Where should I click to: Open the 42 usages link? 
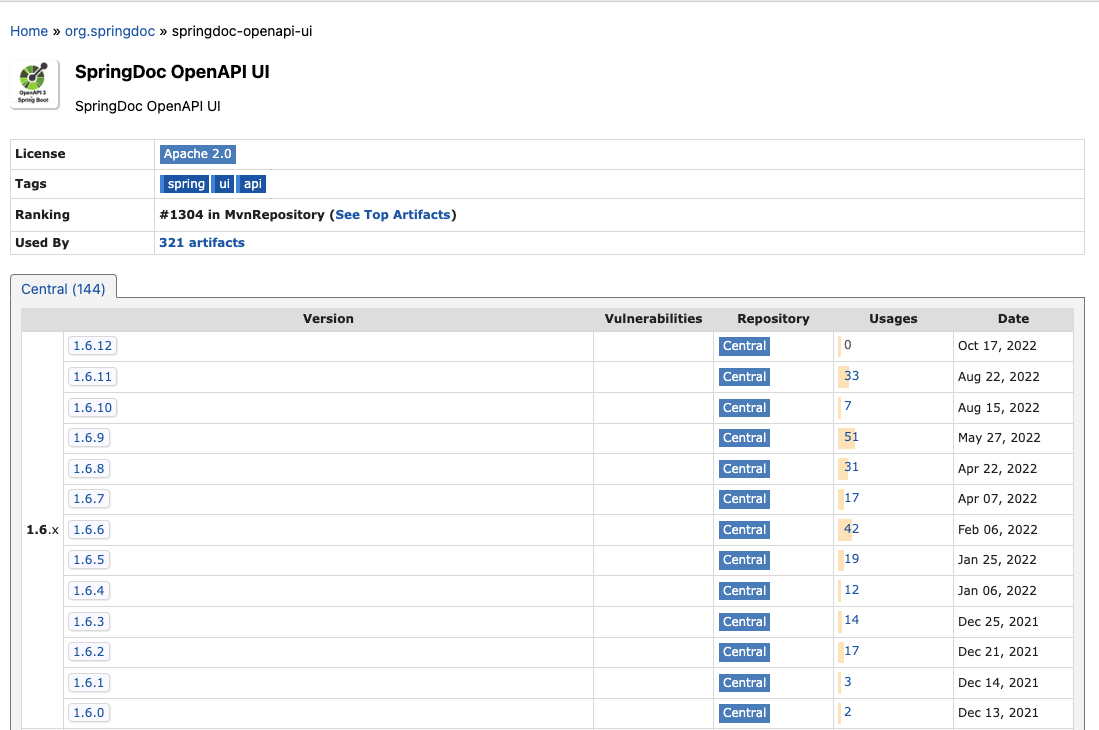852,529
